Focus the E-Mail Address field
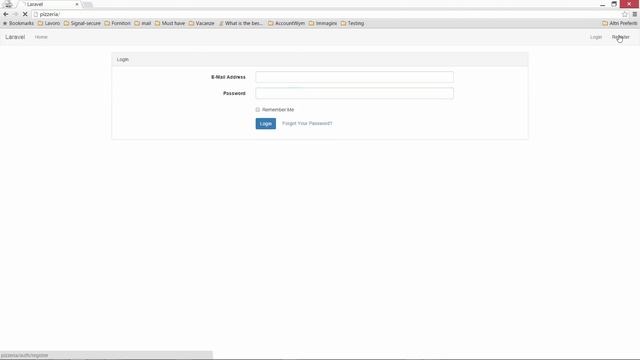Viewport: 640px width, 360px height. tap(354, 77)
